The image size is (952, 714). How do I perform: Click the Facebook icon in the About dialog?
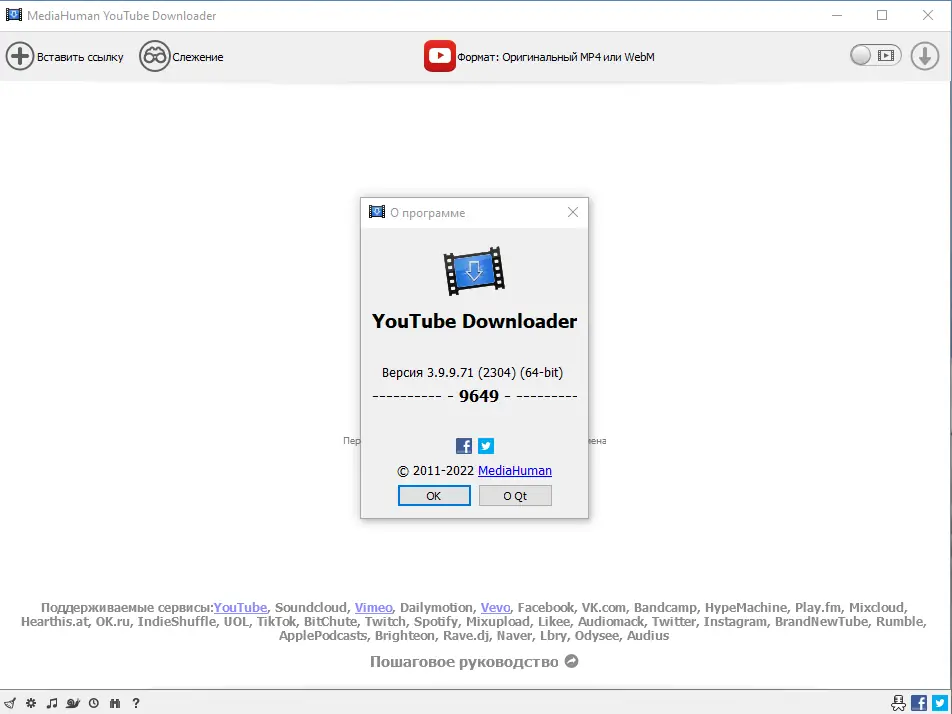coord(464,446)
